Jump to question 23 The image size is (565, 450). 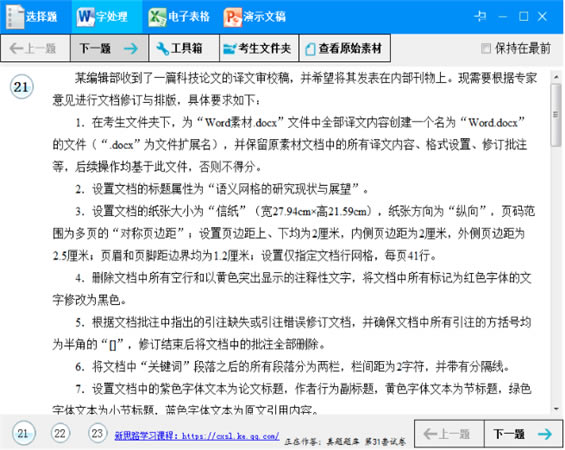[x=97, y=433]
